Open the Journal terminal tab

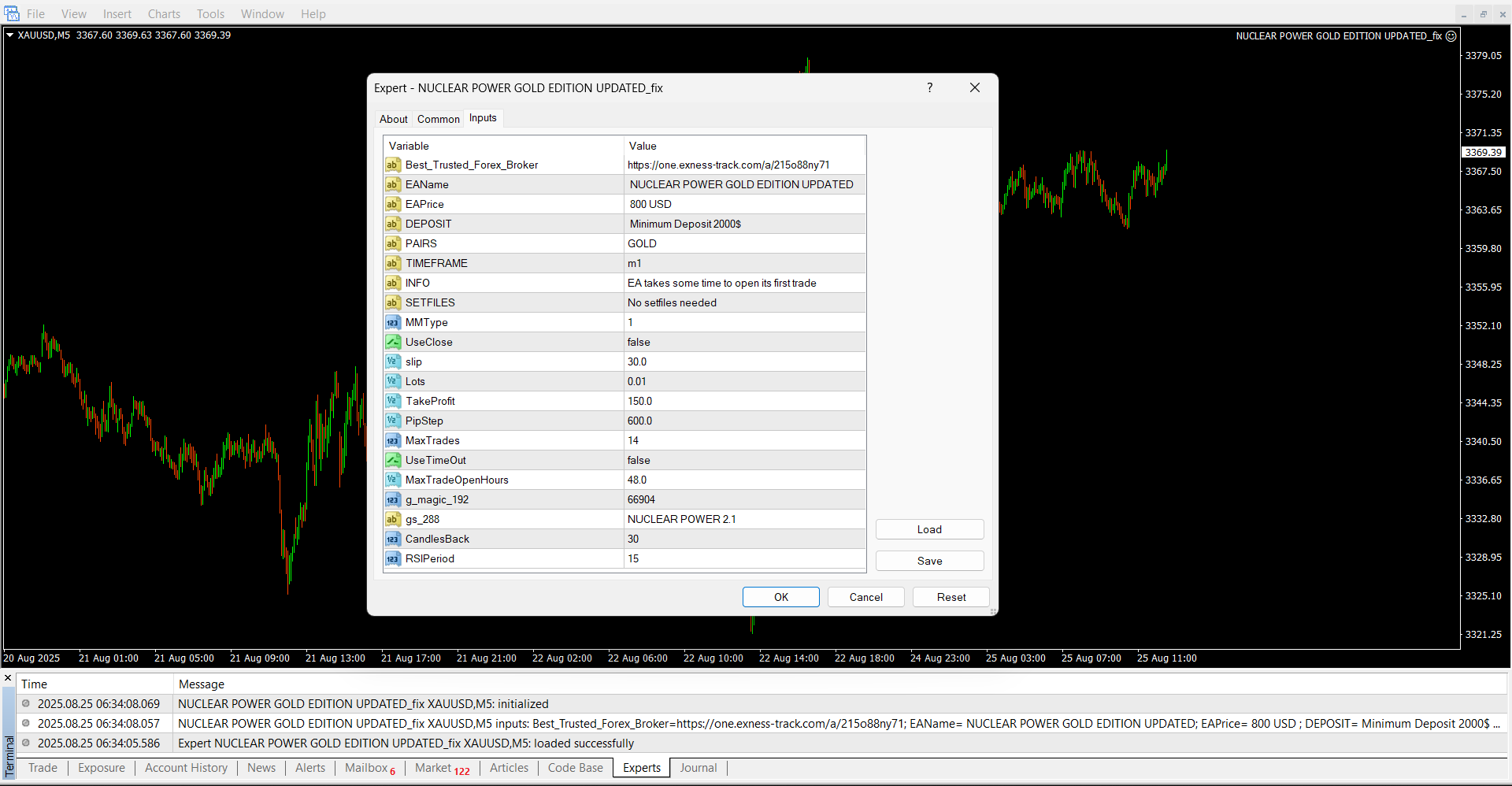(698, 768)
